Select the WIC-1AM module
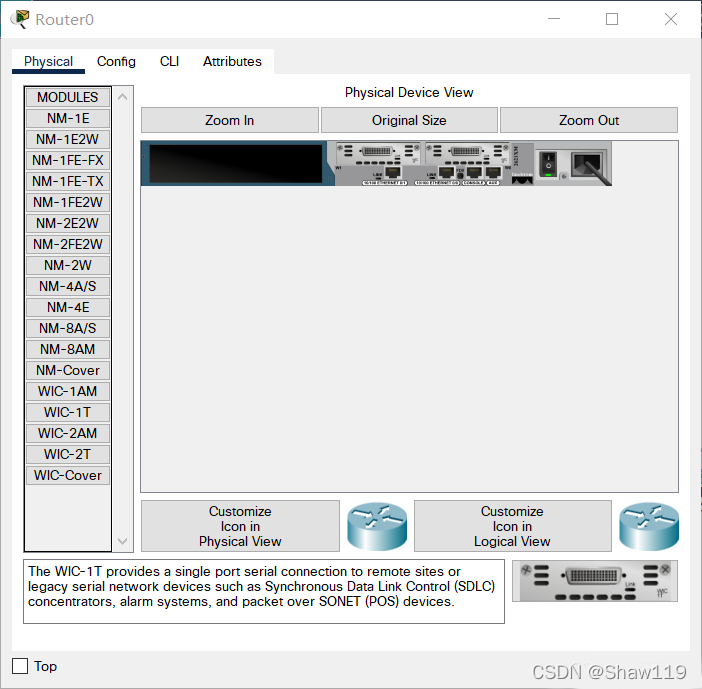Image resolution: width=702 pixels, height=689 pixels. tap(68, 391)
